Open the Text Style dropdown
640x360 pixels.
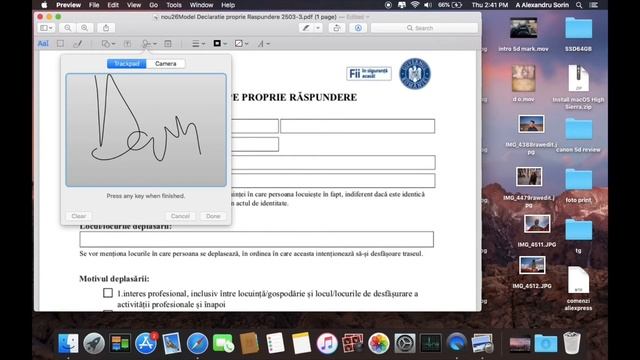(x=263, y=43)
